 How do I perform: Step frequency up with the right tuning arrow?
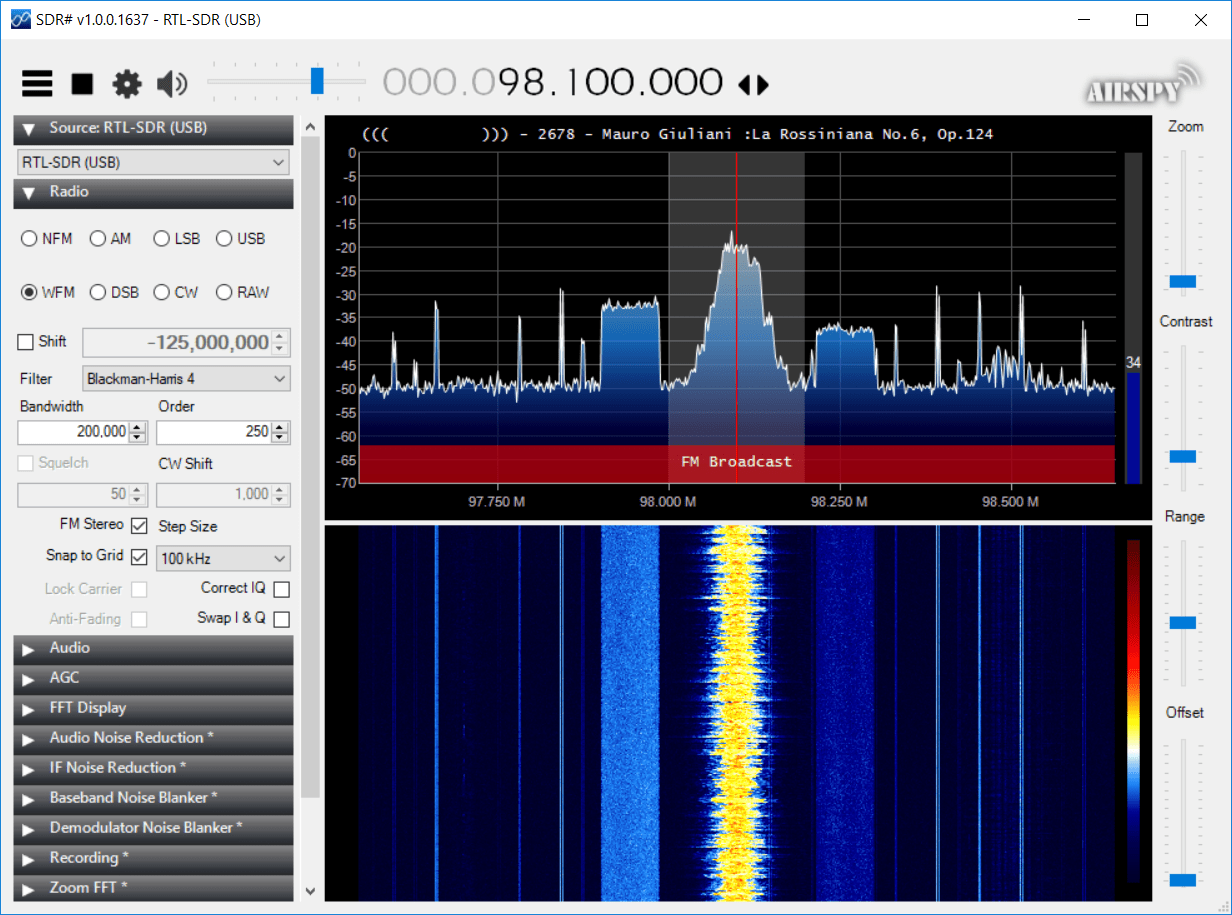point(762,85)
